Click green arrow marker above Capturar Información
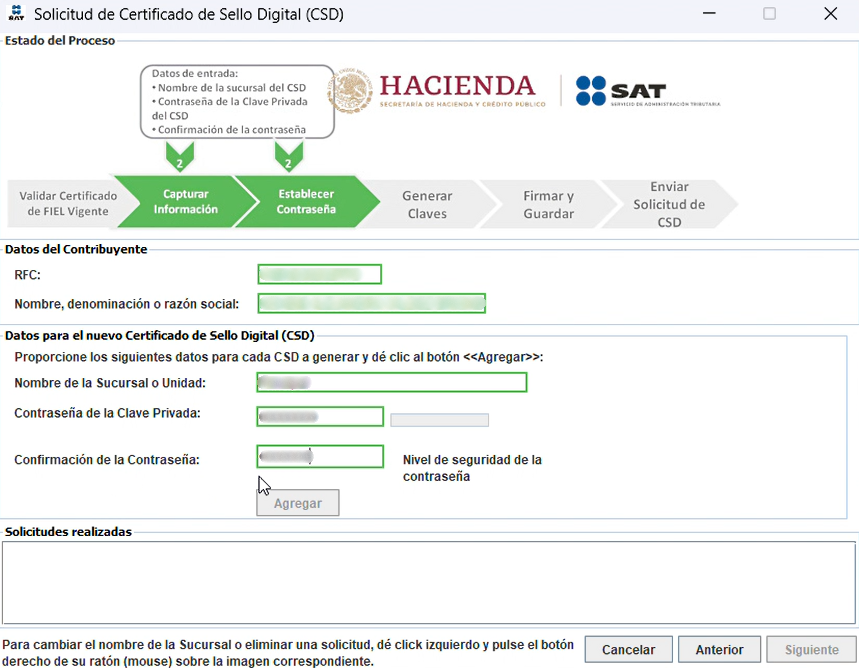This screenshot has height=668, width=859. point(179,156)
